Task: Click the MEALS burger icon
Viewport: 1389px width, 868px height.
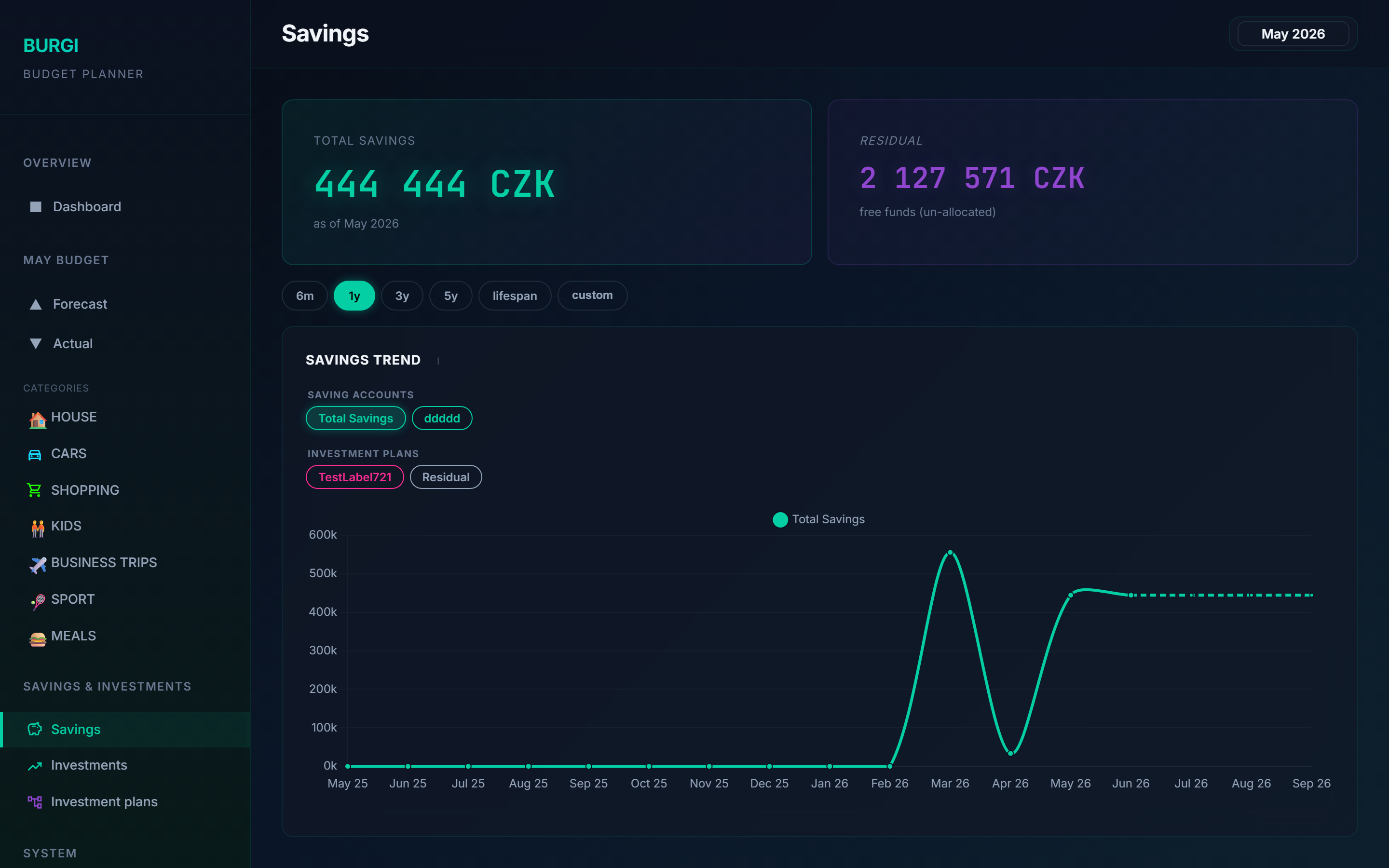Action: pyautogui.click(x=37, y=638)
